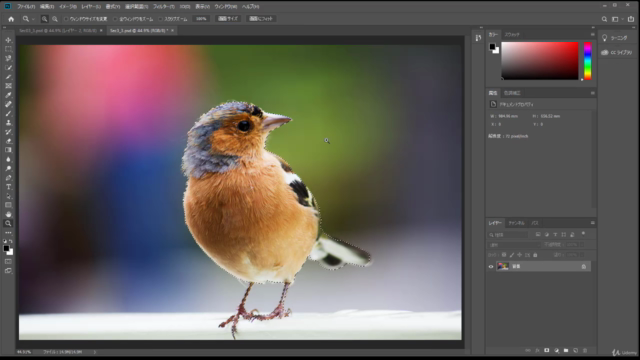The image size is (640, 360).
Task: Click the history panel icon in collapsed dock
Action: tap(478, 38)
